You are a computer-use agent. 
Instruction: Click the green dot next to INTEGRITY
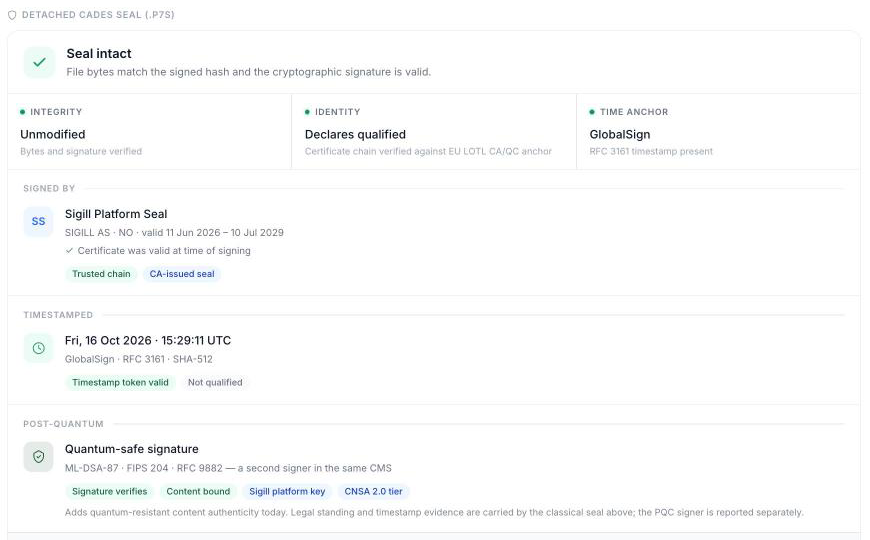23,112
